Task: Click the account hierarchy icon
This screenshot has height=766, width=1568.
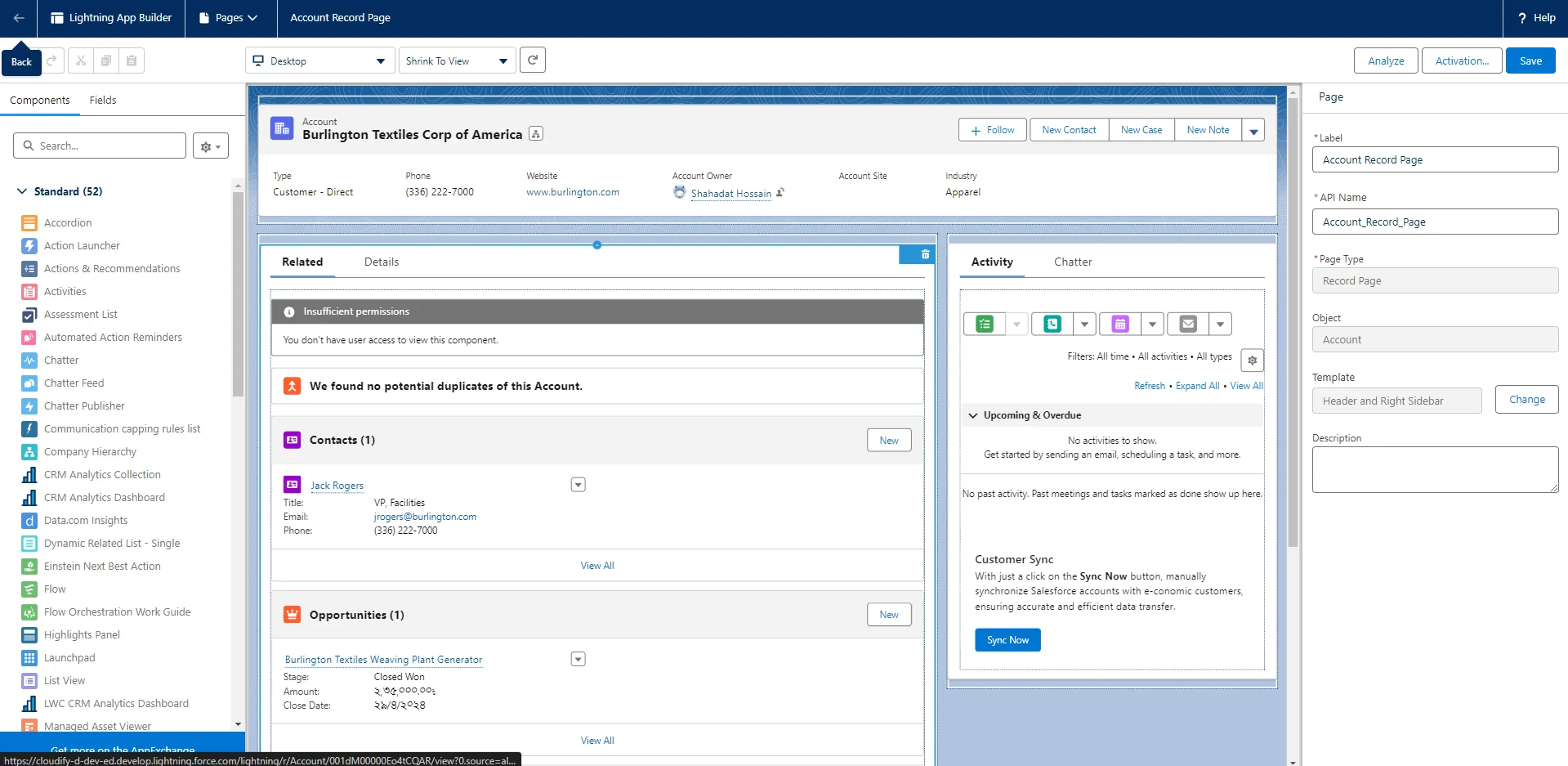Action: pos(536,134)
